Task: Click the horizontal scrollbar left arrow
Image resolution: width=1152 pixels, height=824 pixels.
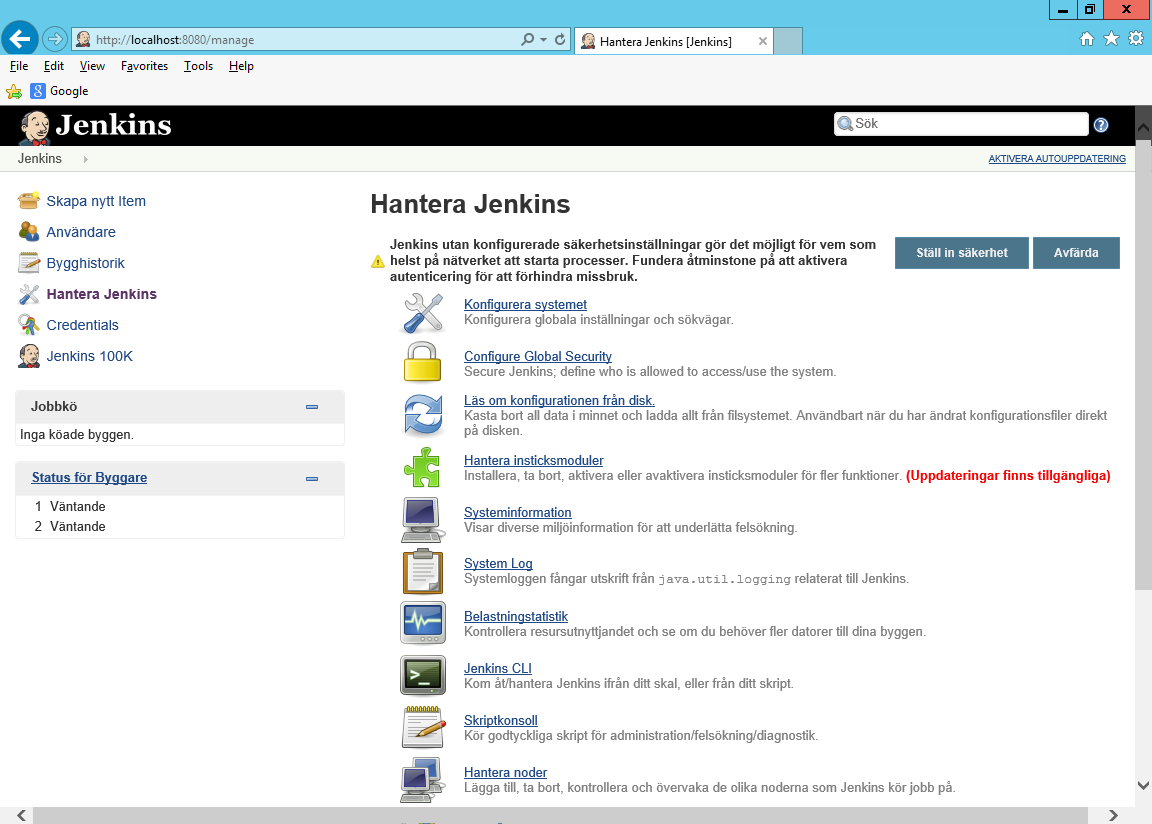Action: [21, 815]
